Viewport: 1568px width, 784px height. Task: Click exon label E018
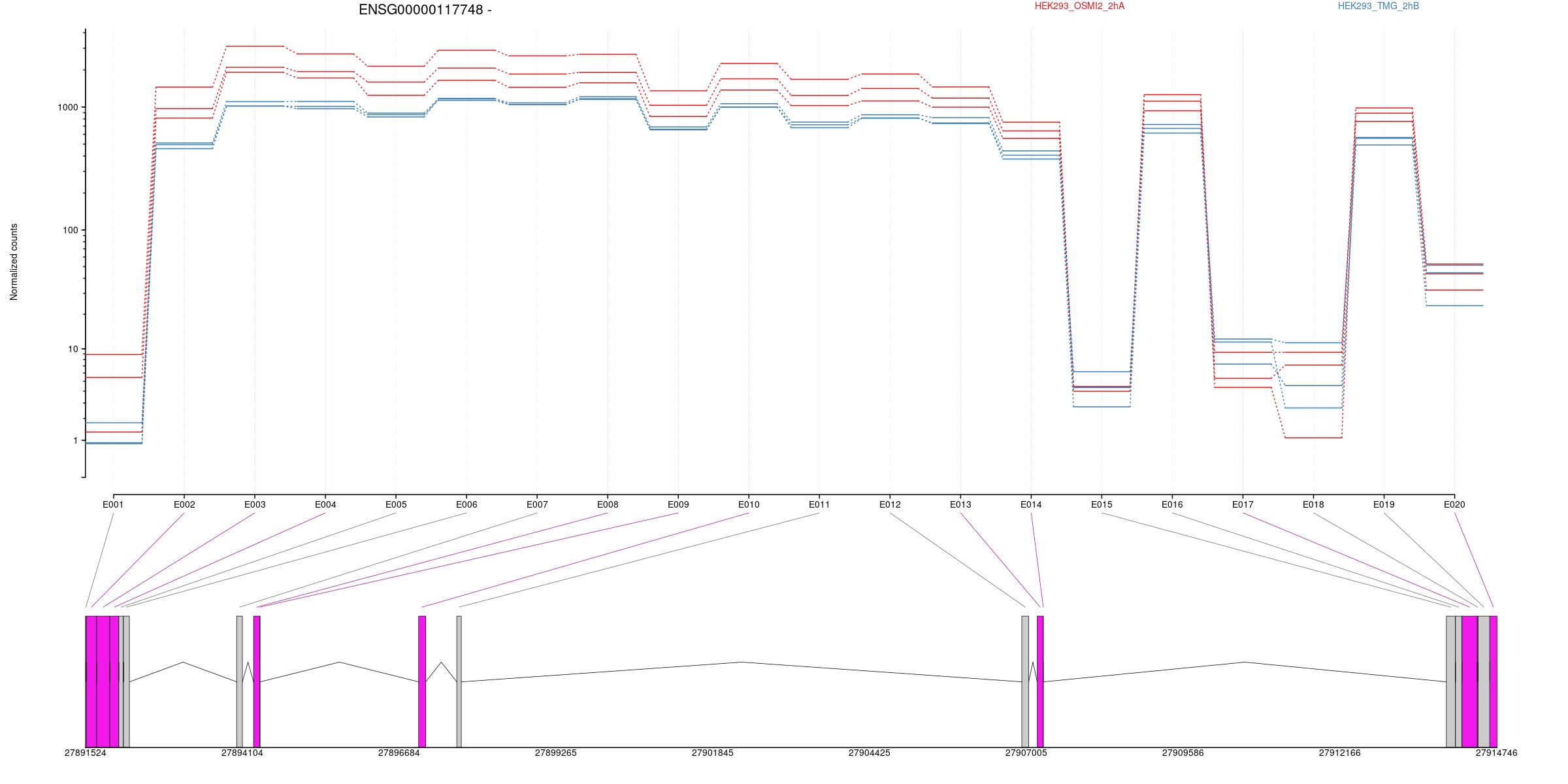point(1313,504)
